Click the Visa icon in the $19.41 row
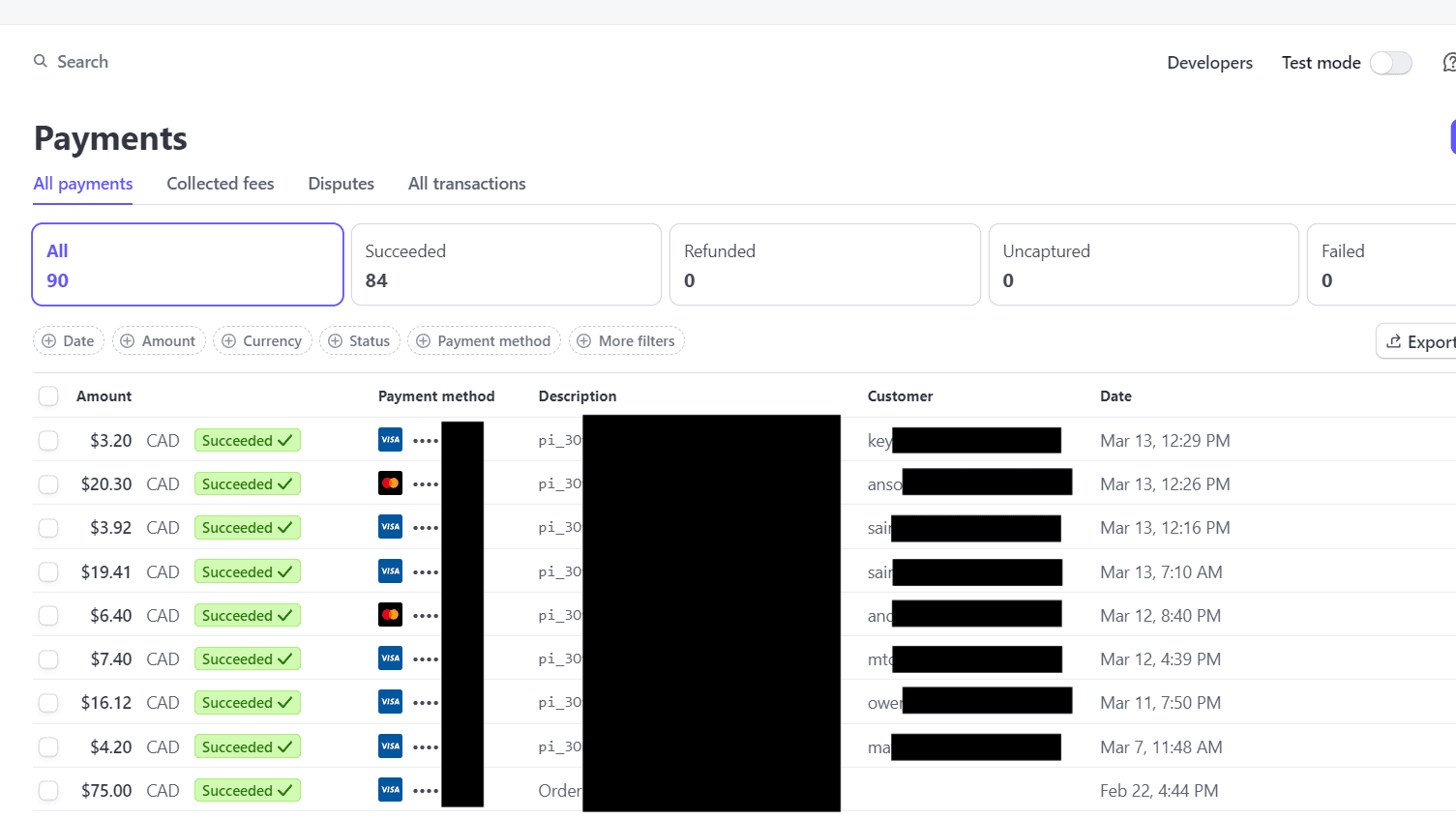The height and width of the screenshot is (819, 1456). coord(390,571)
